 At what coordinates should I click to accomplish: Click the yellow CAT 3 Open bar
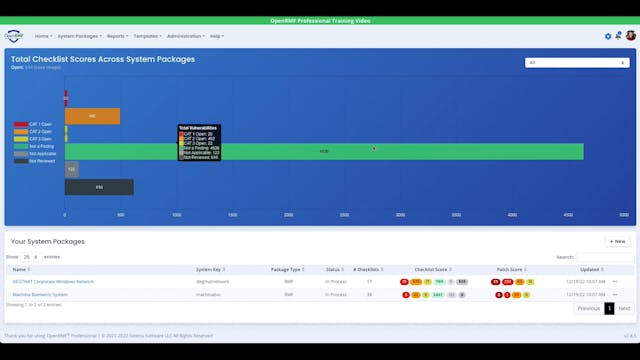(x=66, y=134)
